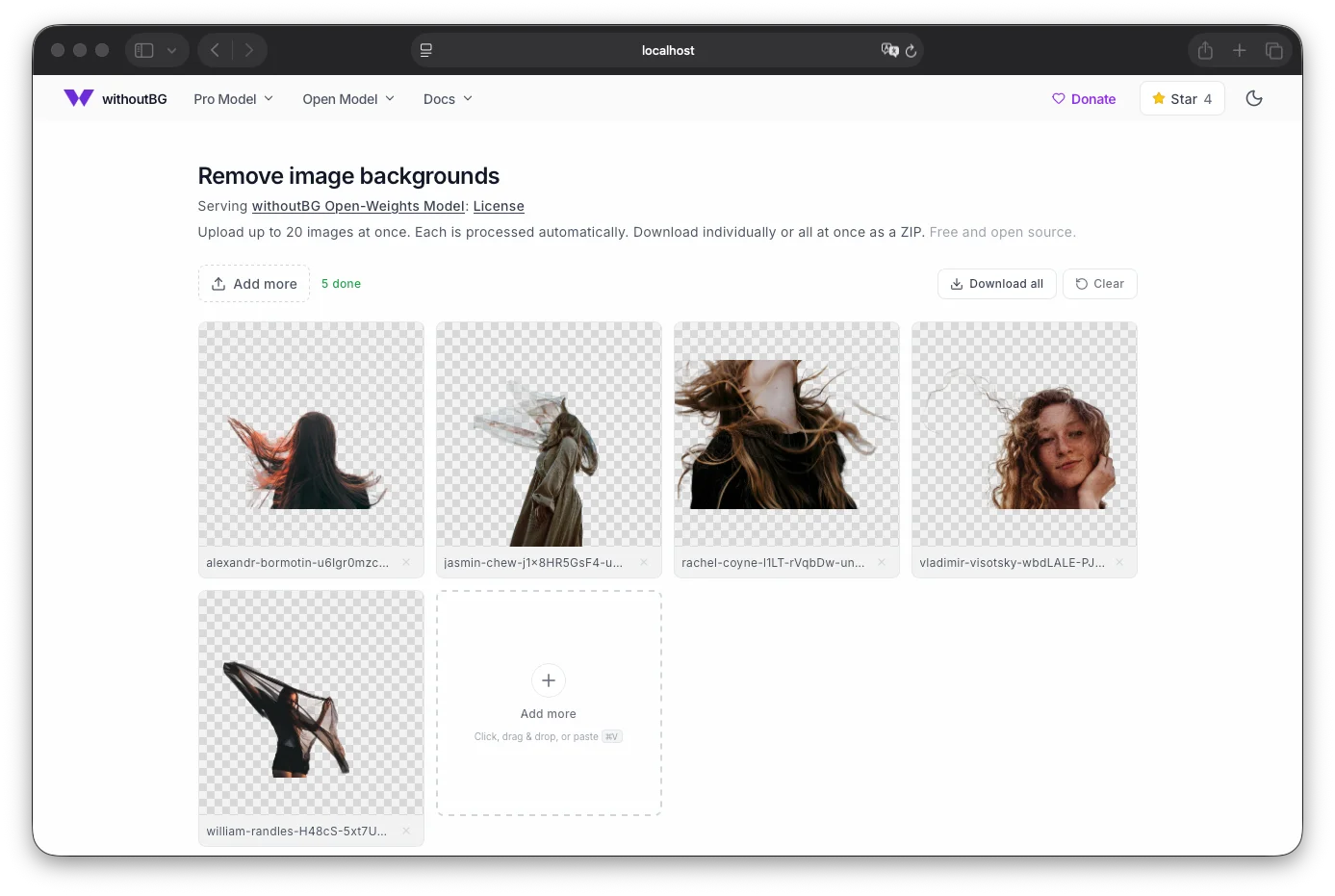The image size is (1335, 896).
Task: Click the translate icon in address bar
Action: pyautogui.click(x=889, y=50)
